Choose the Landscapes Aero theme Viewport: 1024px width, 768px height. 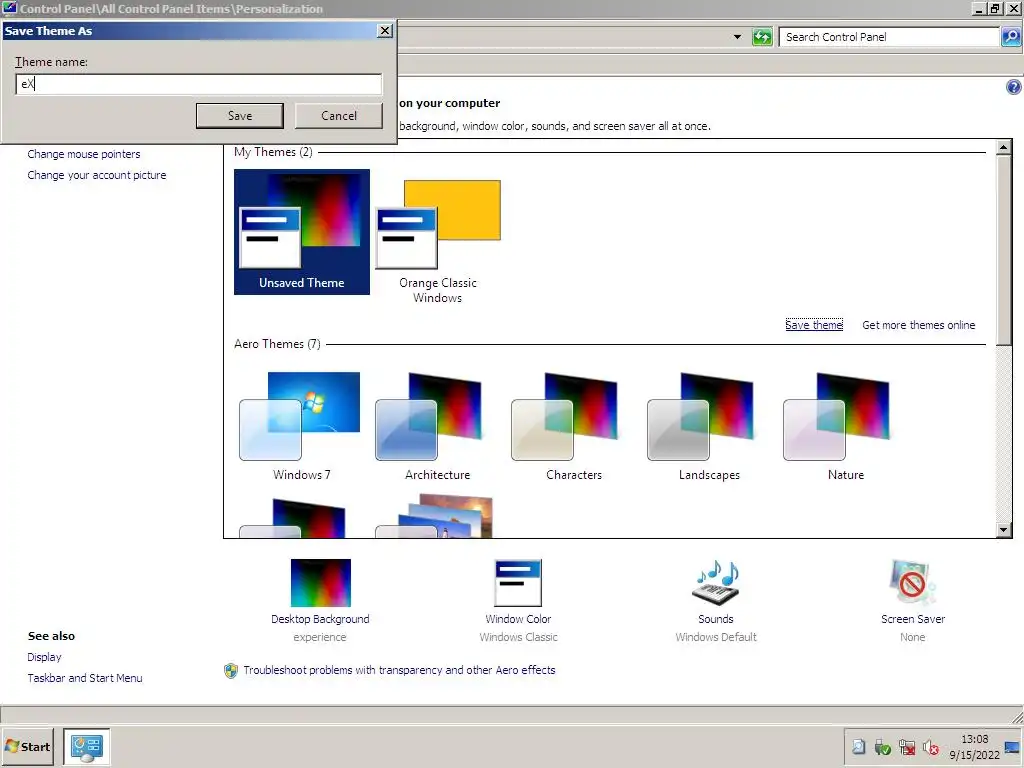click(709, 427)
